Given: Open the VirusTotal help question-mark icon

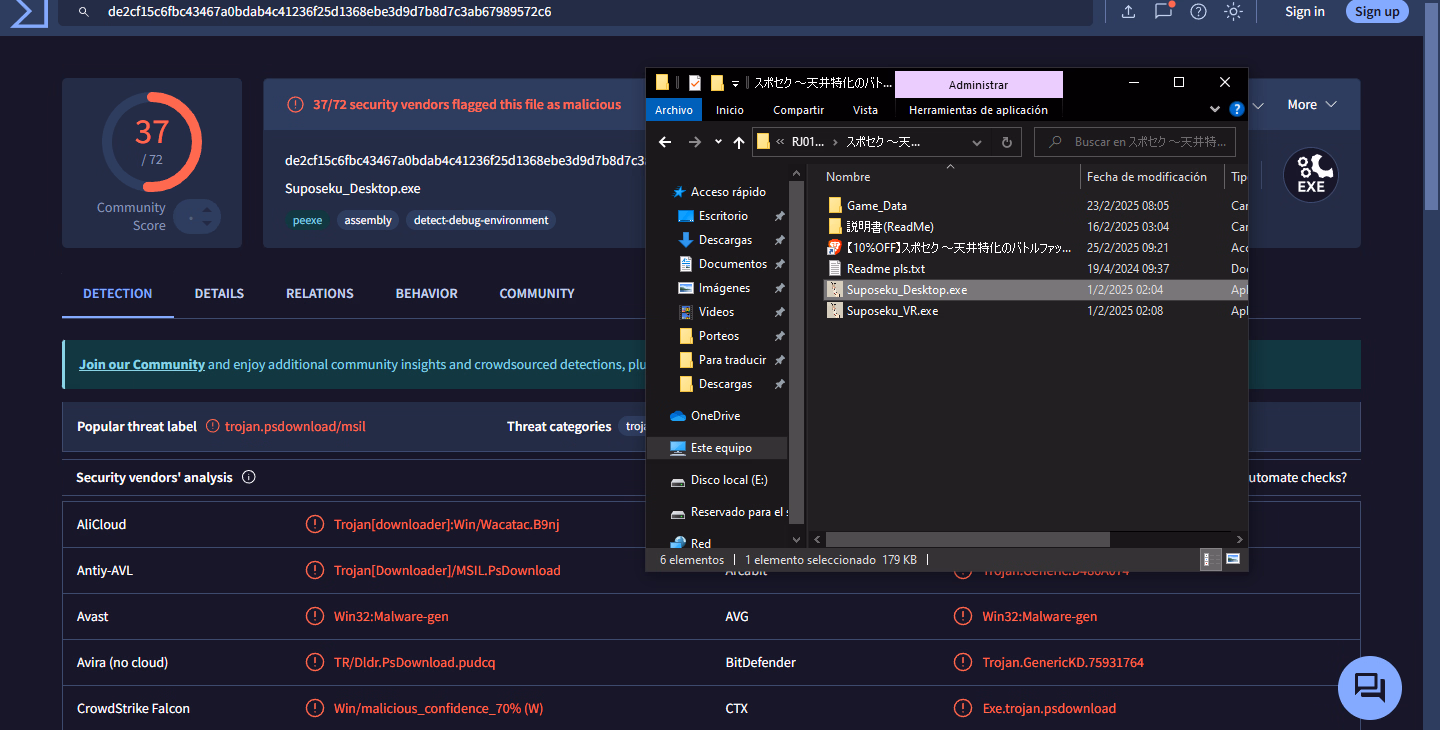Looking at the screenshot, I should (1198, 12).
